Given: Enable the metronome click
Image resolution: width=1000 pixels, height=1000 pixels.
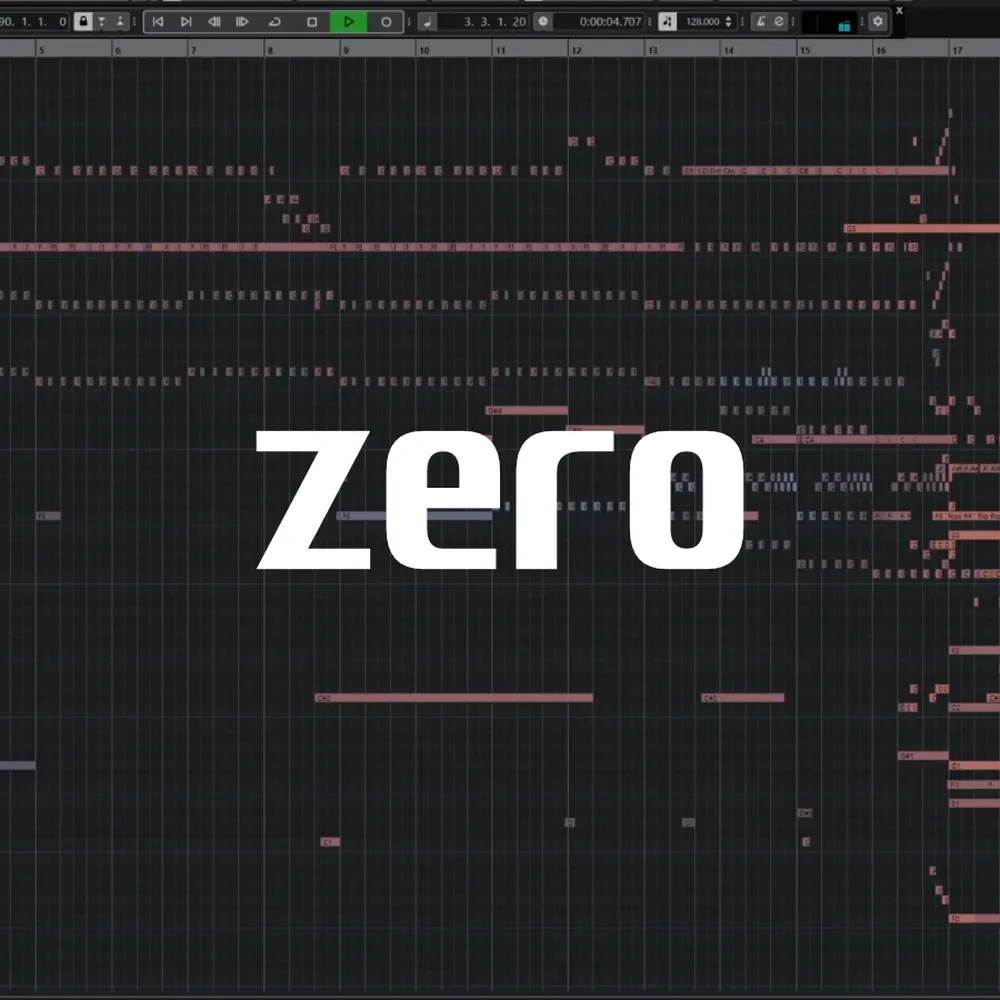Looking at the screenshot, I should click(x=760, y=21).
